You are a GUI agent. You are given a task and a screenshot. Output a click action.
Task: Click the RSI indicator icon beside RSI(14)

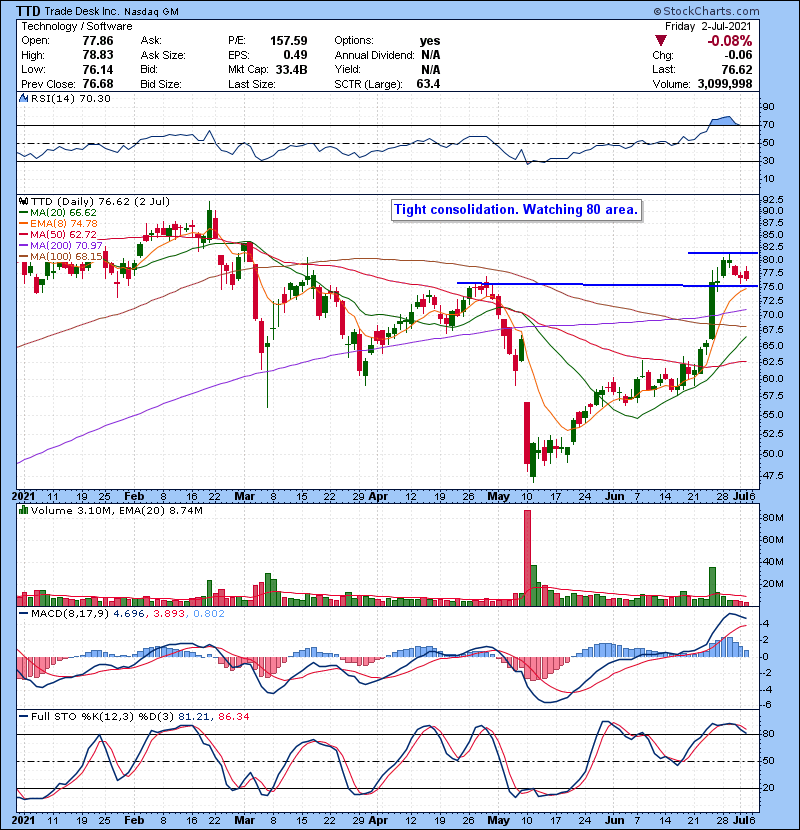[23, 98]
